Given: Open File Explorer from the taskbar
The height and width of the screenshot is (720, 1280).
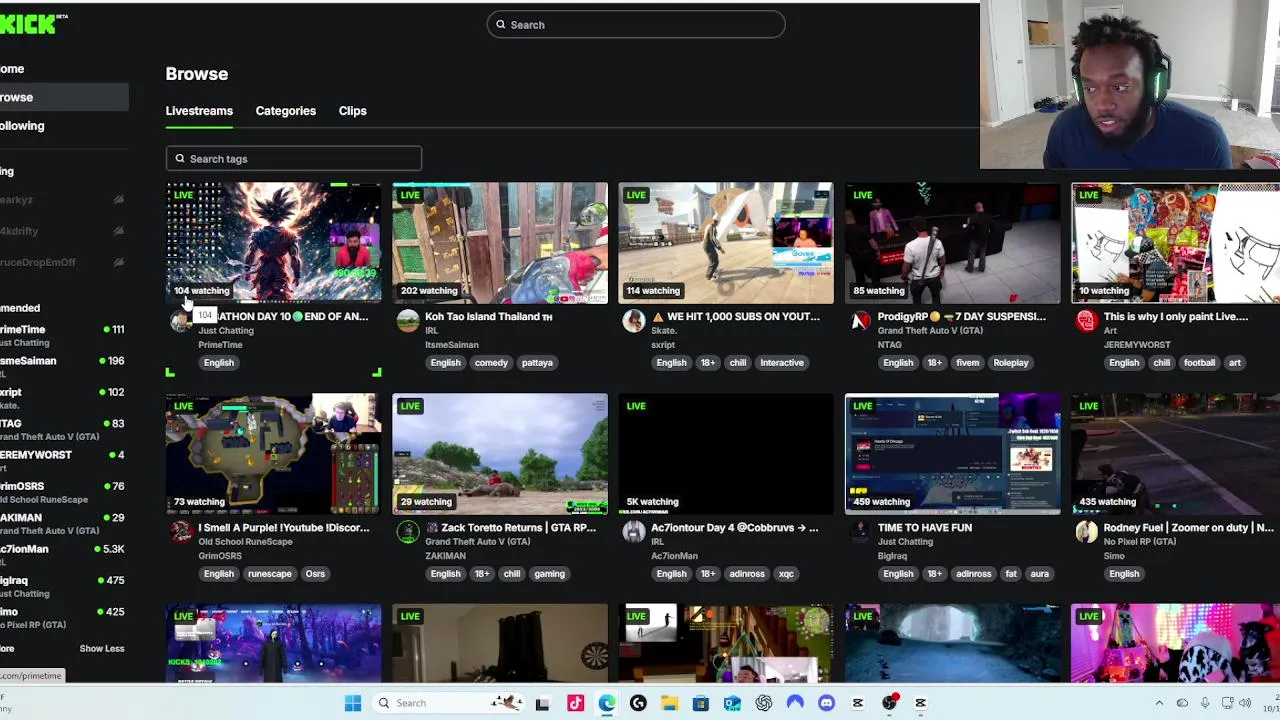Looking at the screenshot, I should (669, 703).
